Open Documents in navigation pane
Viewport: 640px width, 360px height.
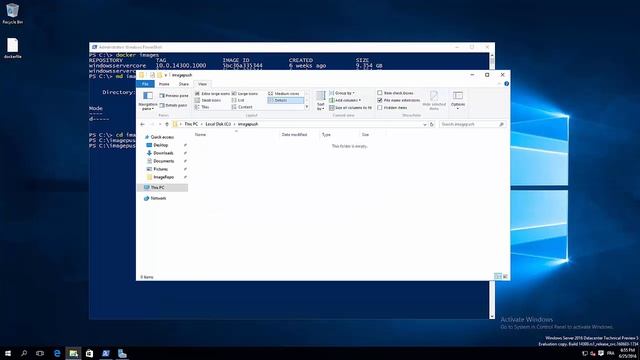coord(160,161)
